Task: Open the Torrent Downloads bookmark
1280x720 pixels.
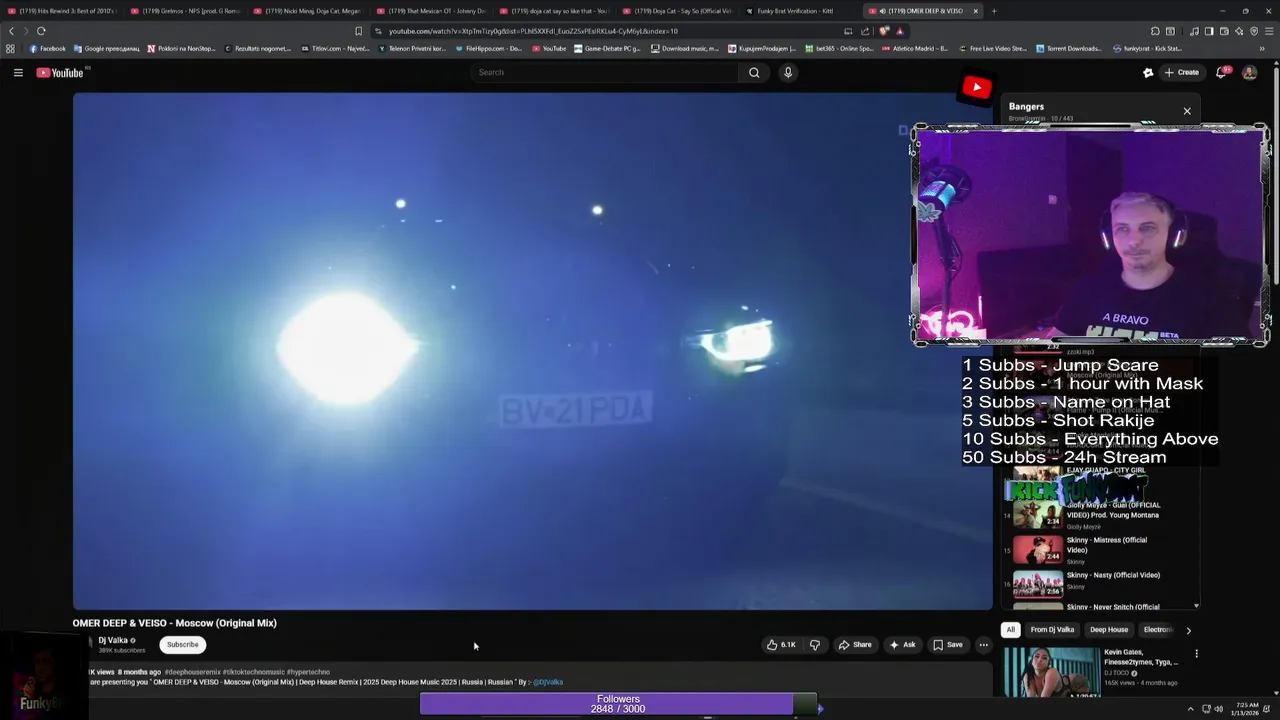Action: click(x=1069, y=48)
